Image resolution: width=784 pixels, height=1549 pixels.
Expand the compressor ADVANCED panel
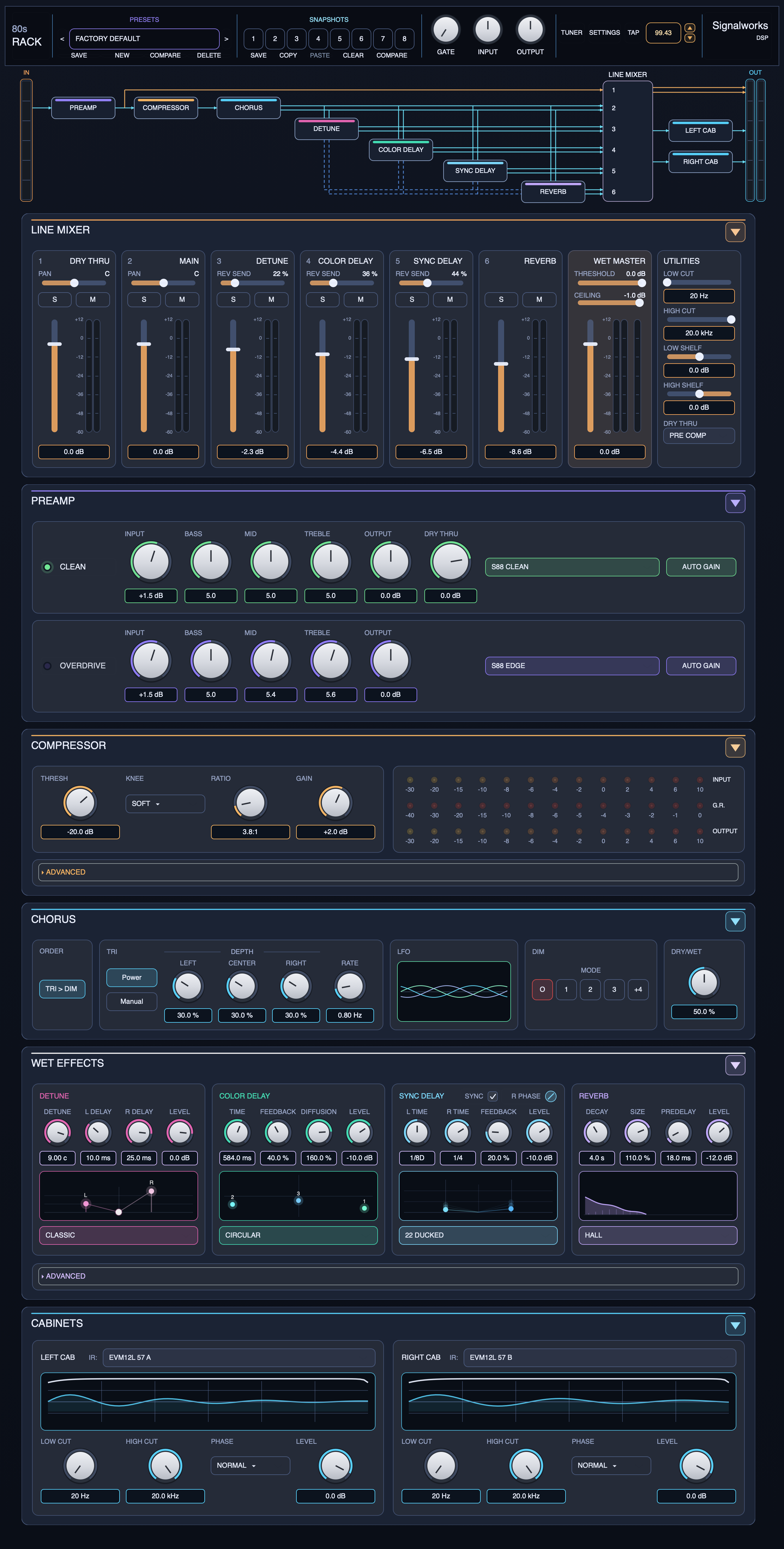[388, 872]
